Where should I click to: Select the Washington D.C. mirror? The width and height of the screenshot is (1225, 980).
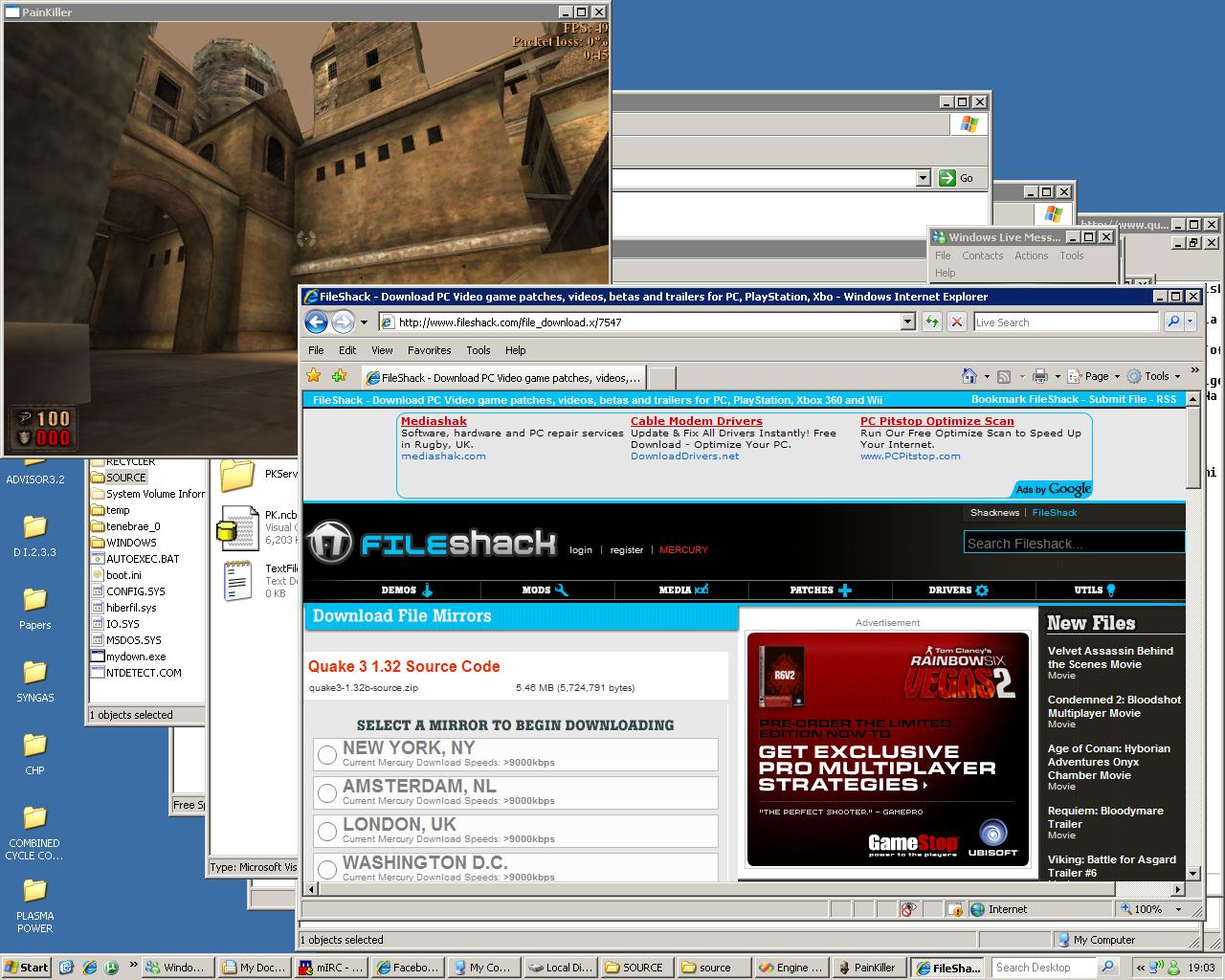point(327,869)
